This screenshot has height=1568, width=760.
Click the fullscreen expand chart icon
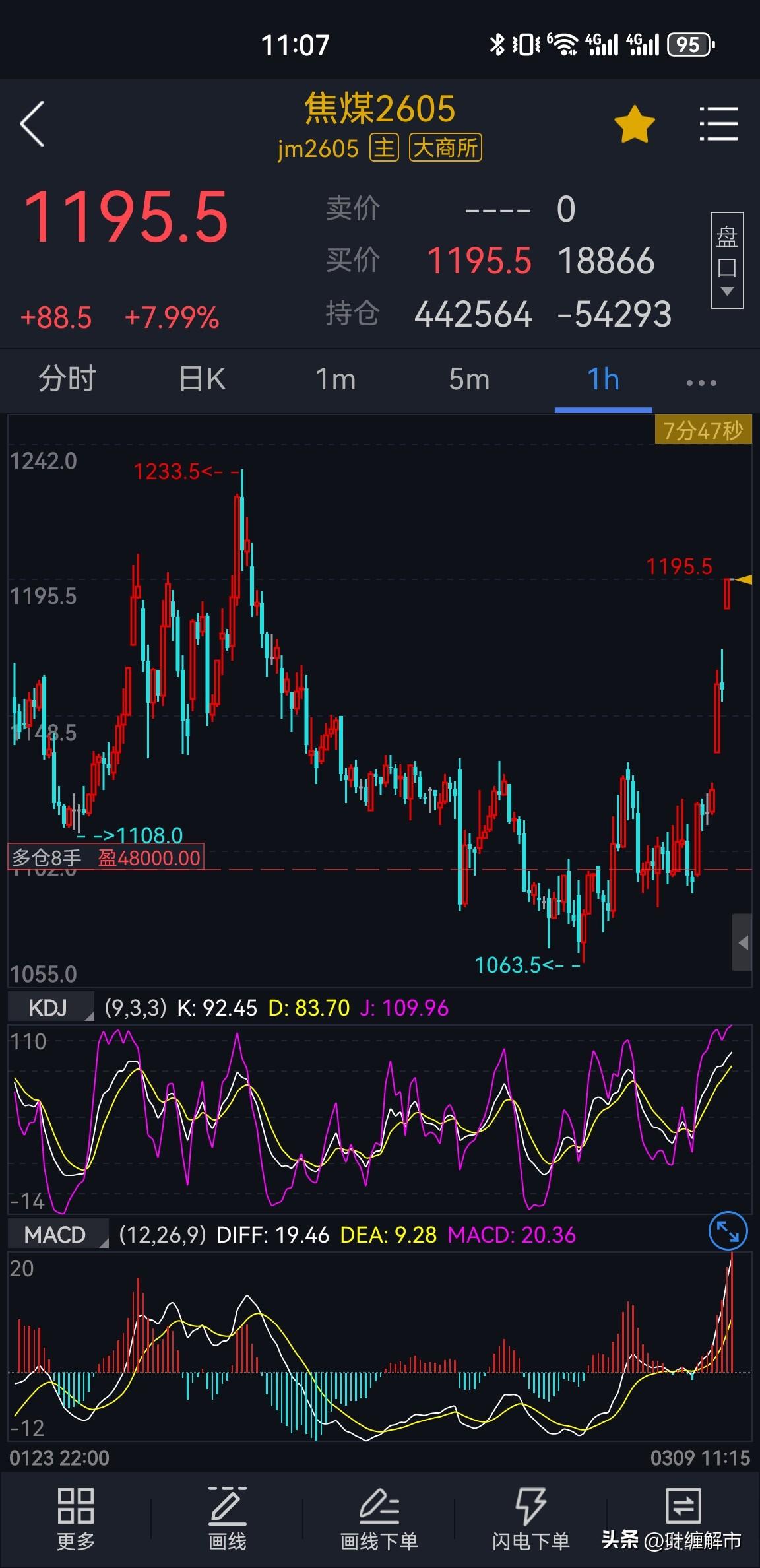click(x=728, y=1231)
